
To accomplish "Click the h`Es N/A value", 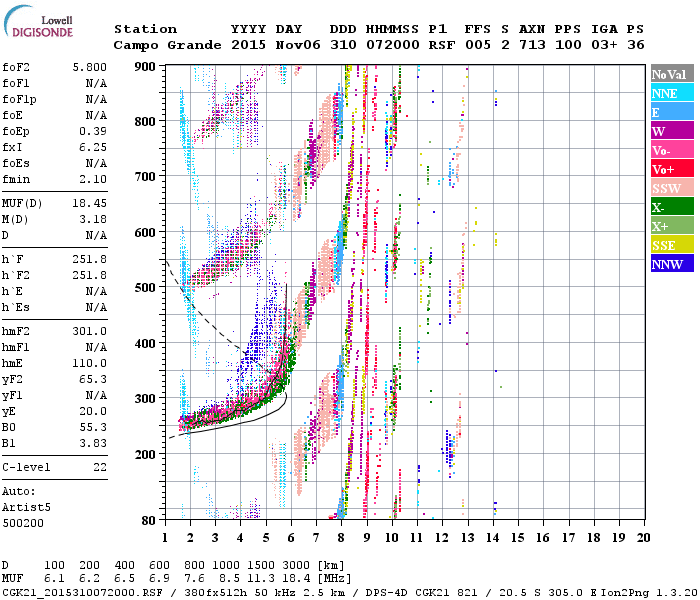I will click(x=96, y=308).
